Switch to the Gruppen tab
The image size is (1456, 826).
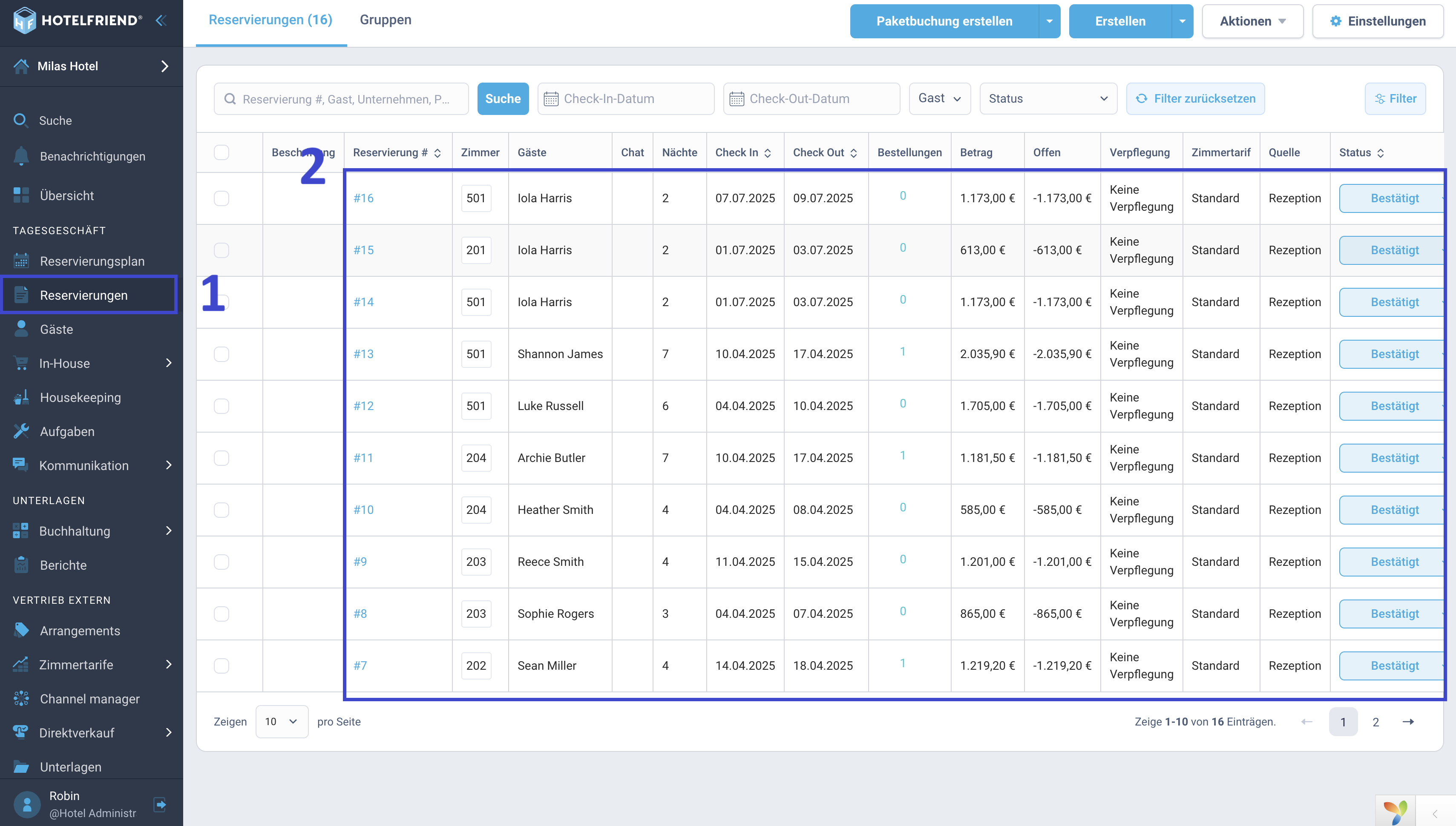(385, 20)
